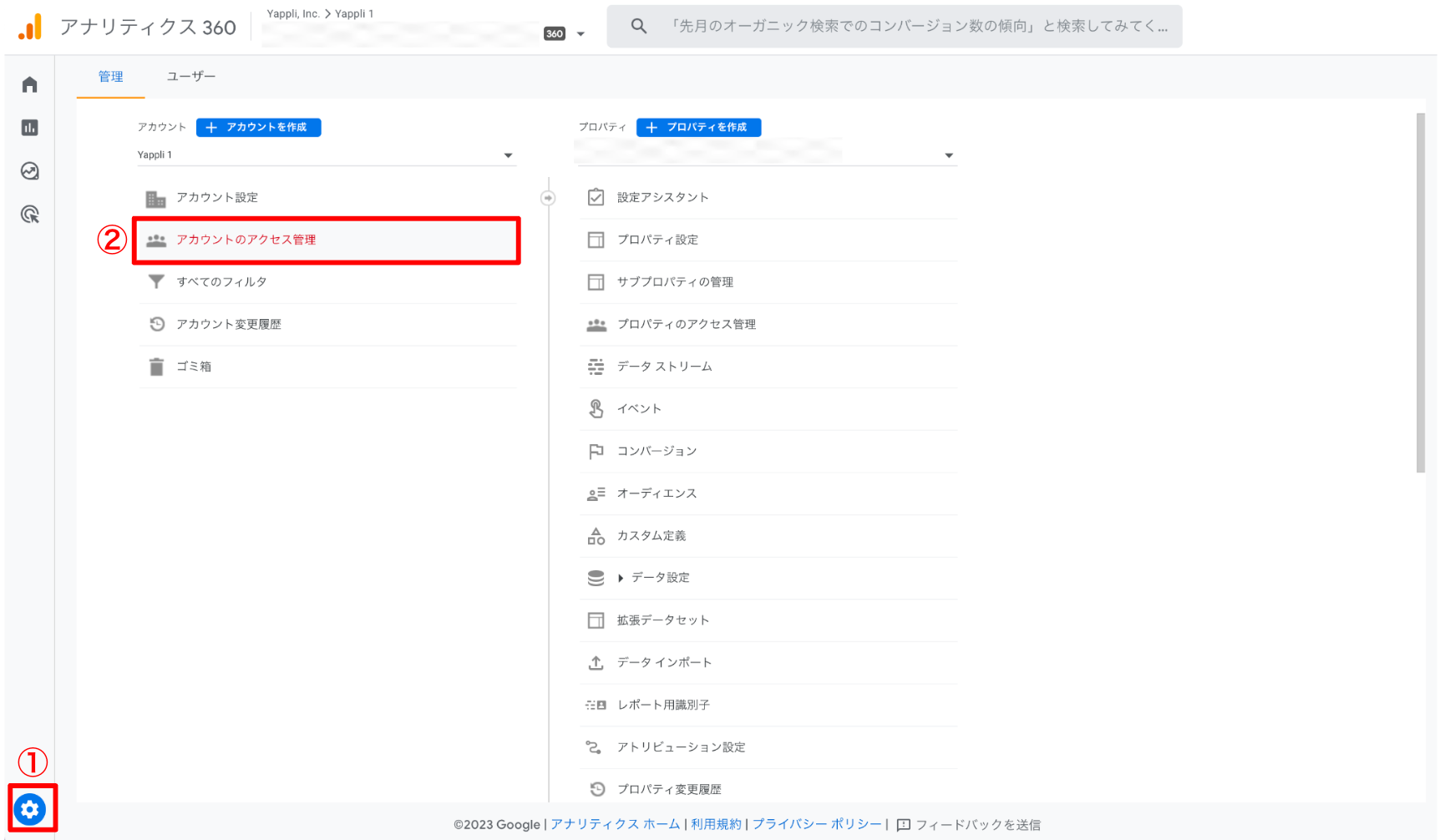Image resolution: width=1450 pixels, height=840 pixels.
Task: Click the column connector arrow circle
Action: [x=548, y=198]
